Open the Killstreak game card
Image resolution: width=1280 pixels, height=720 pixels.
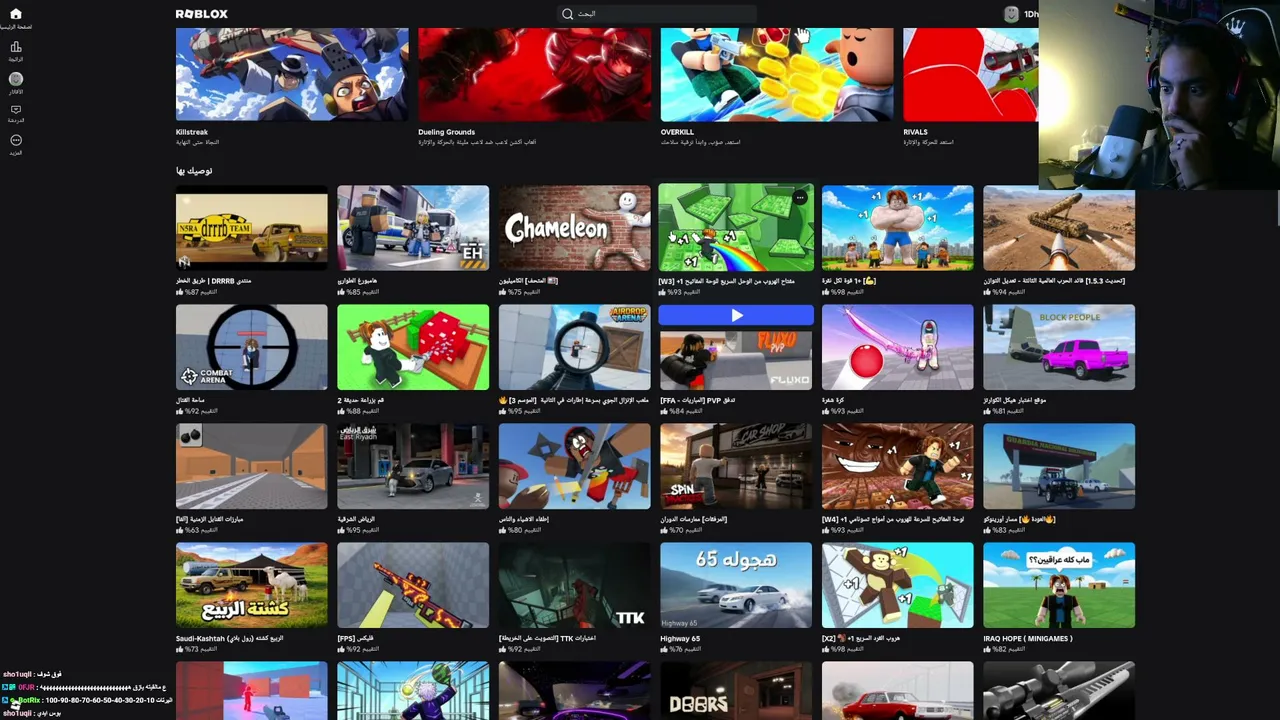(x=292, y=74)
